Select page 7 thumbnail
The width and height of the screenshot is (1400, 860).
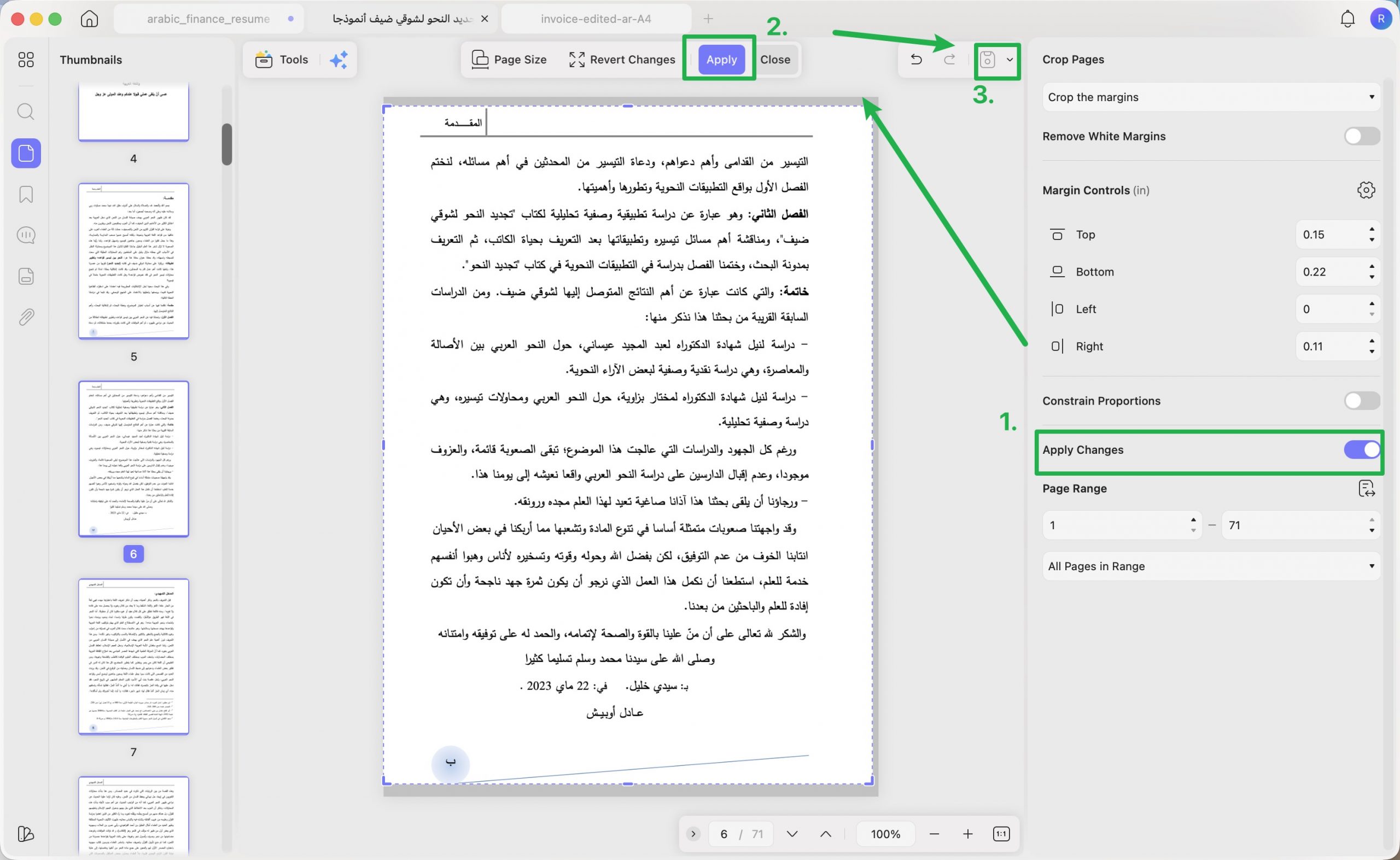click(x=133, y=657)
